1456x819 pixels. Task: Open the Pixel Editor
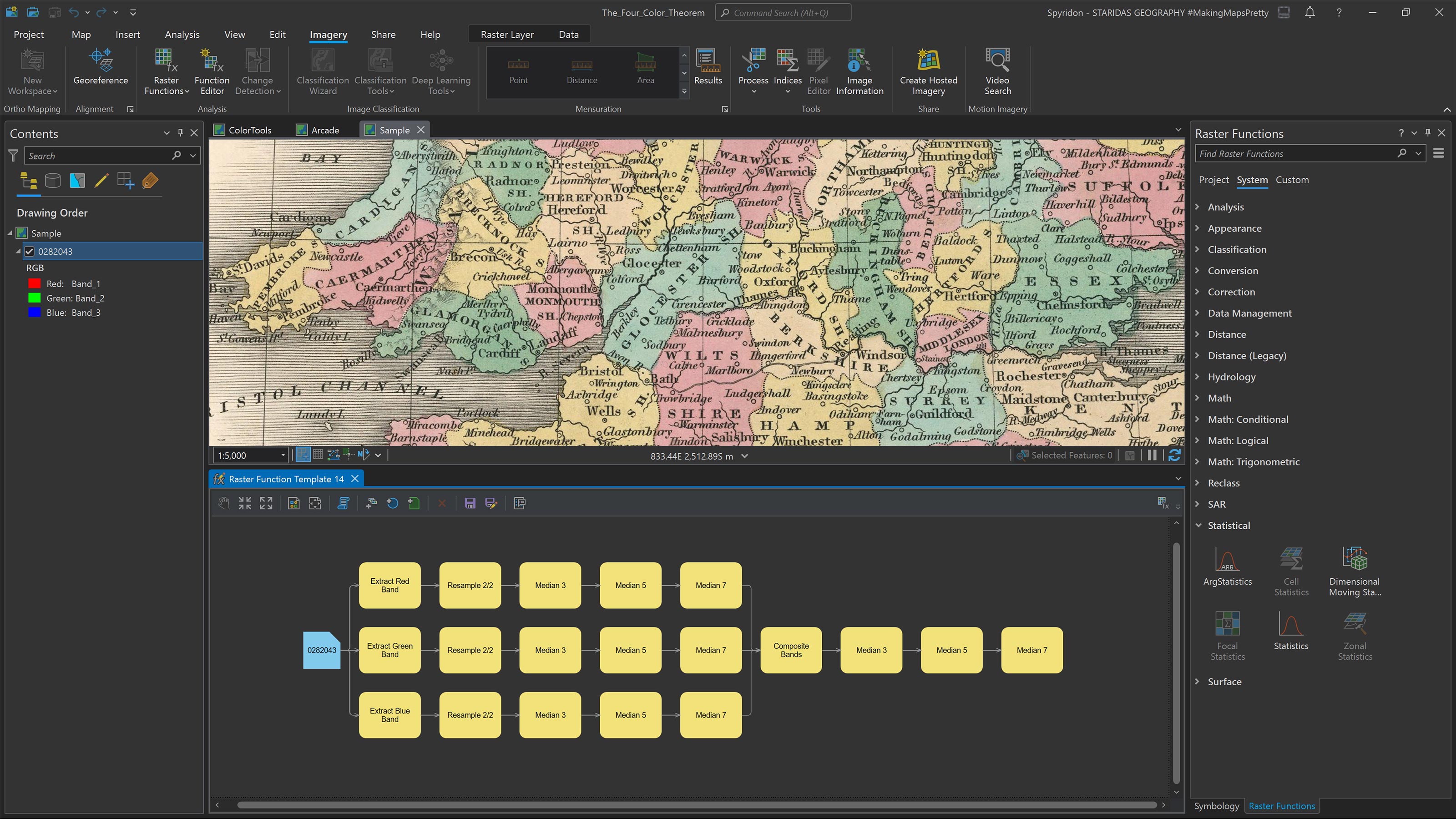click(818, 69)
